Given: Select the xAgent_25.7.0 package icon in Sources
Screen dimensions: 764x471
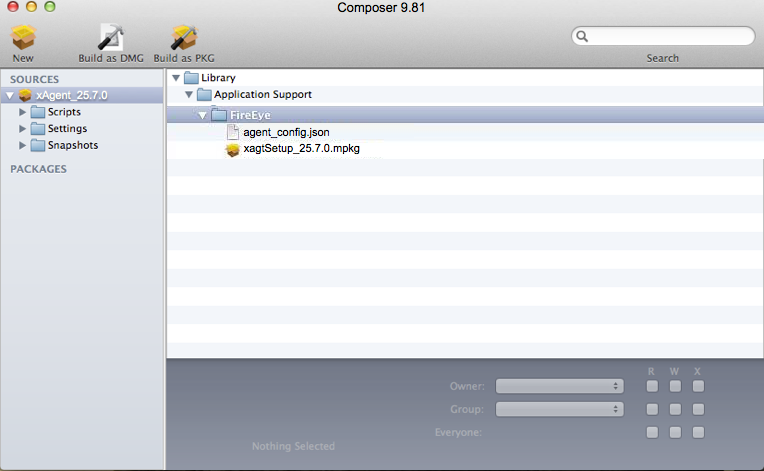Looking at the screenshot, I should pos(25,95).
